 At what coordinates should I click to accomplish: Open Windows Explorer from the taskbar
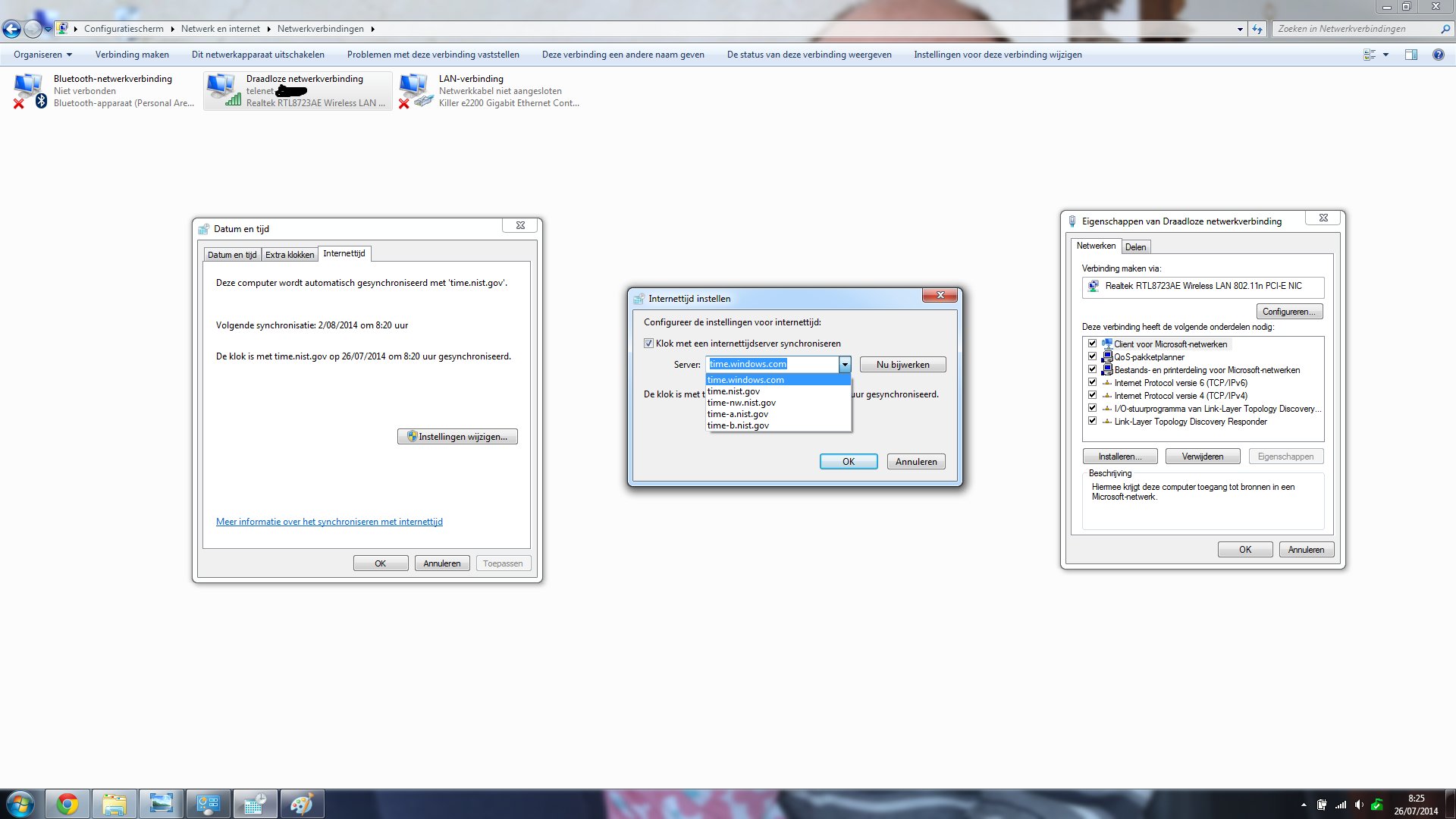click(115, 804)
